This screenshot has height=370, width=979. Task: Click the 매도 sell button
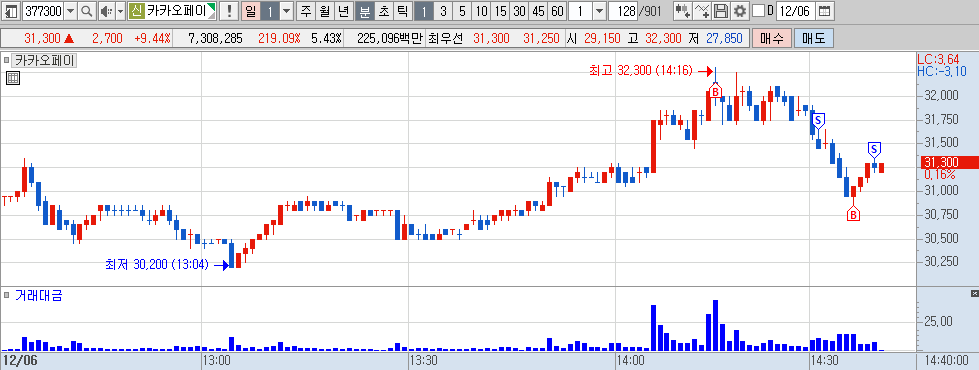coord(814,39)
